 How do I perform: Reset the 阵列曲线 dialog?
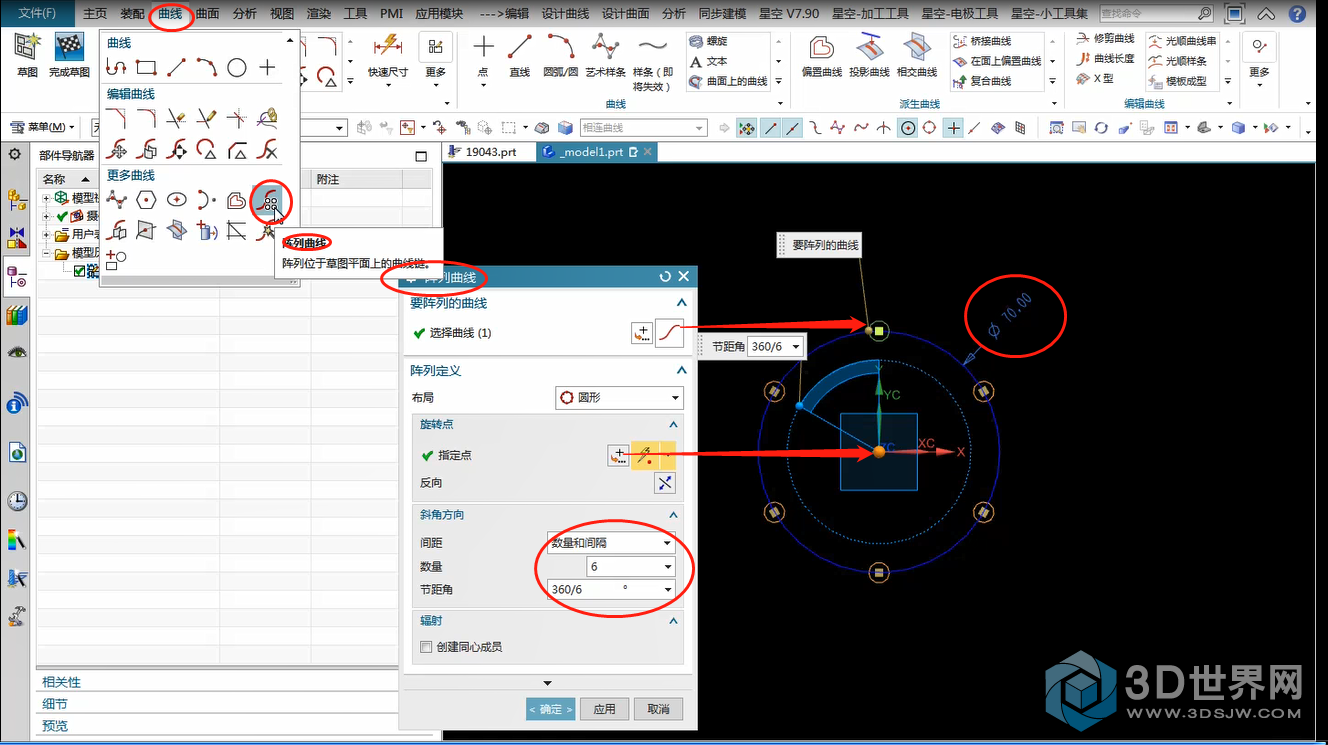pos(665,277)
